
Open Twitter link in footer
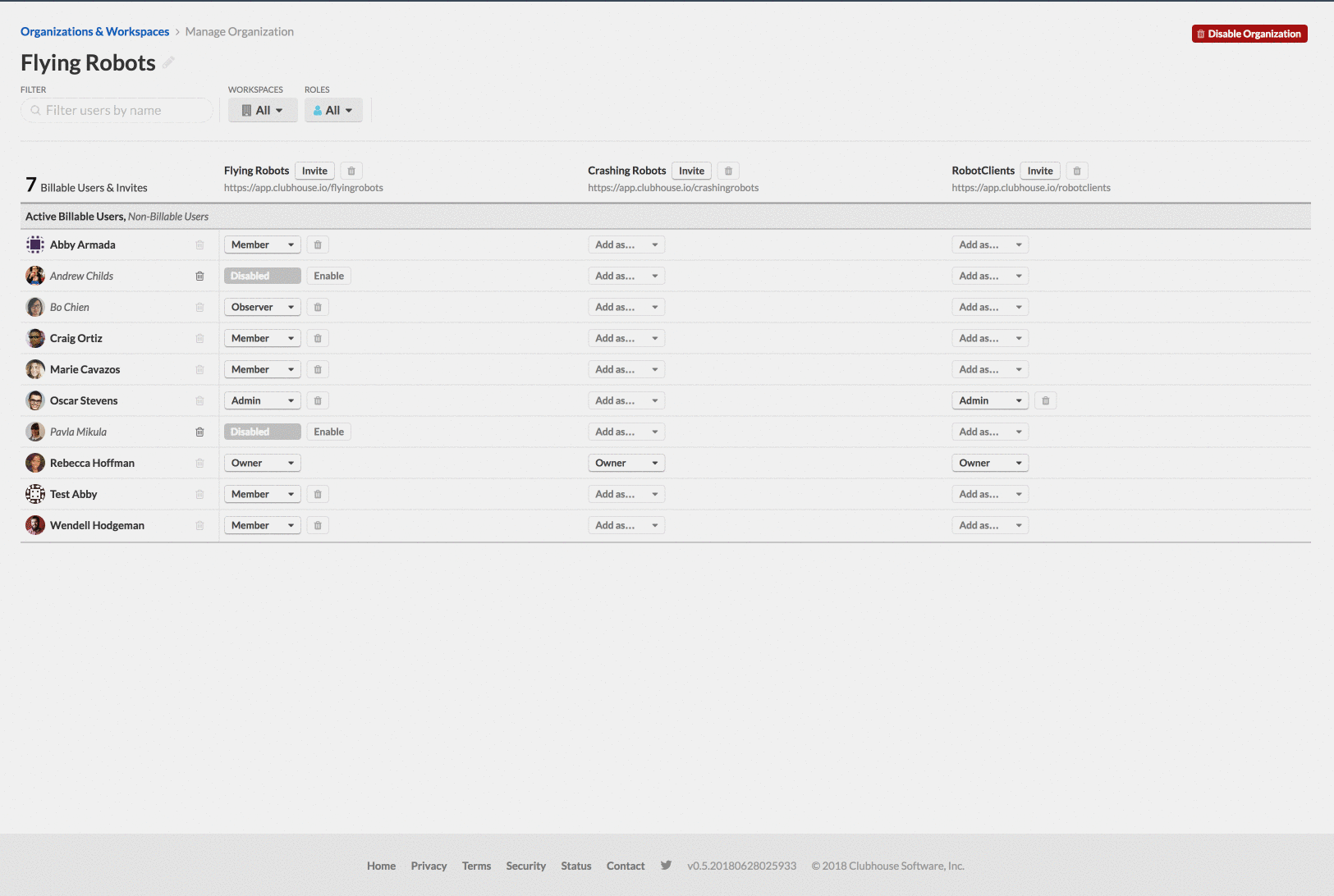pos(666,865)
